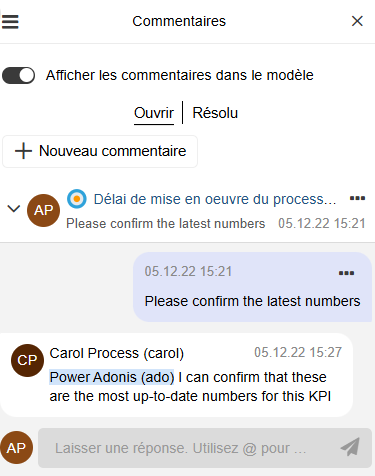Image resolution: width=375 pixels, height=476 pixels.
Task: Click the orange target object icon
Action: (77, 199)
